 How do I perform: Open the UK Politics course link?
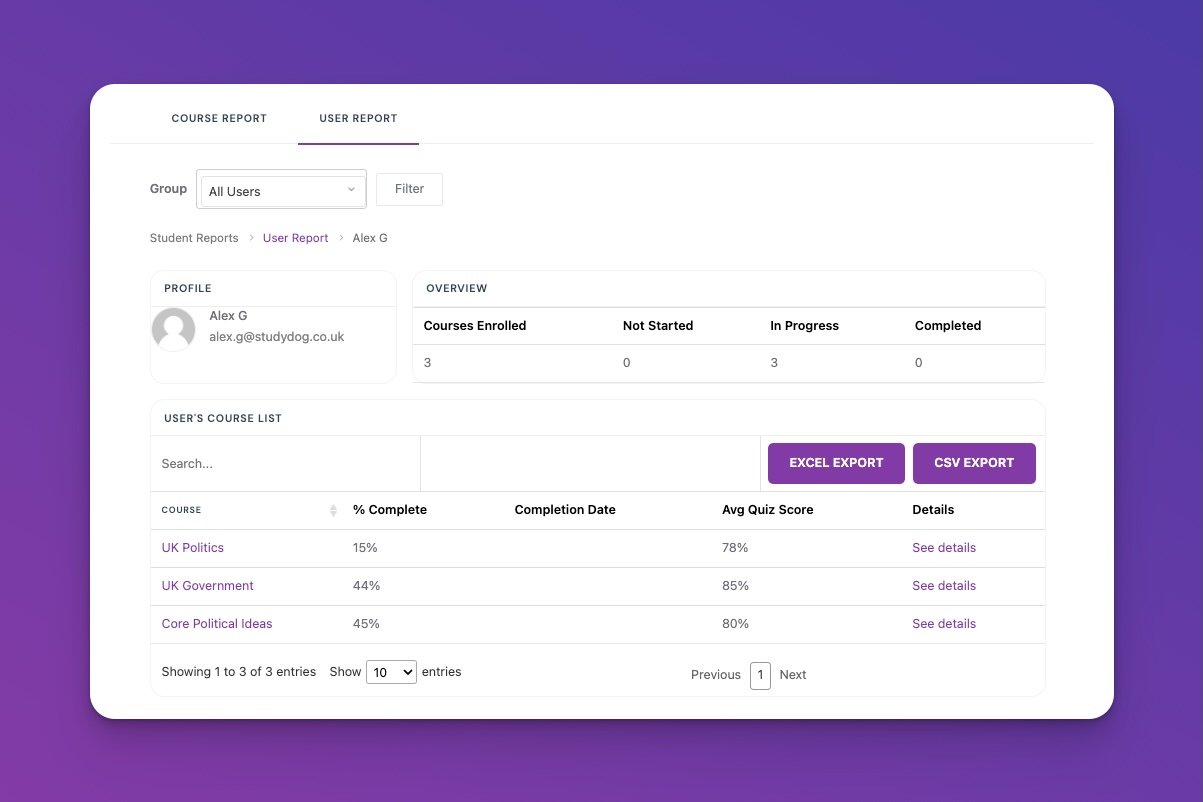192,548
